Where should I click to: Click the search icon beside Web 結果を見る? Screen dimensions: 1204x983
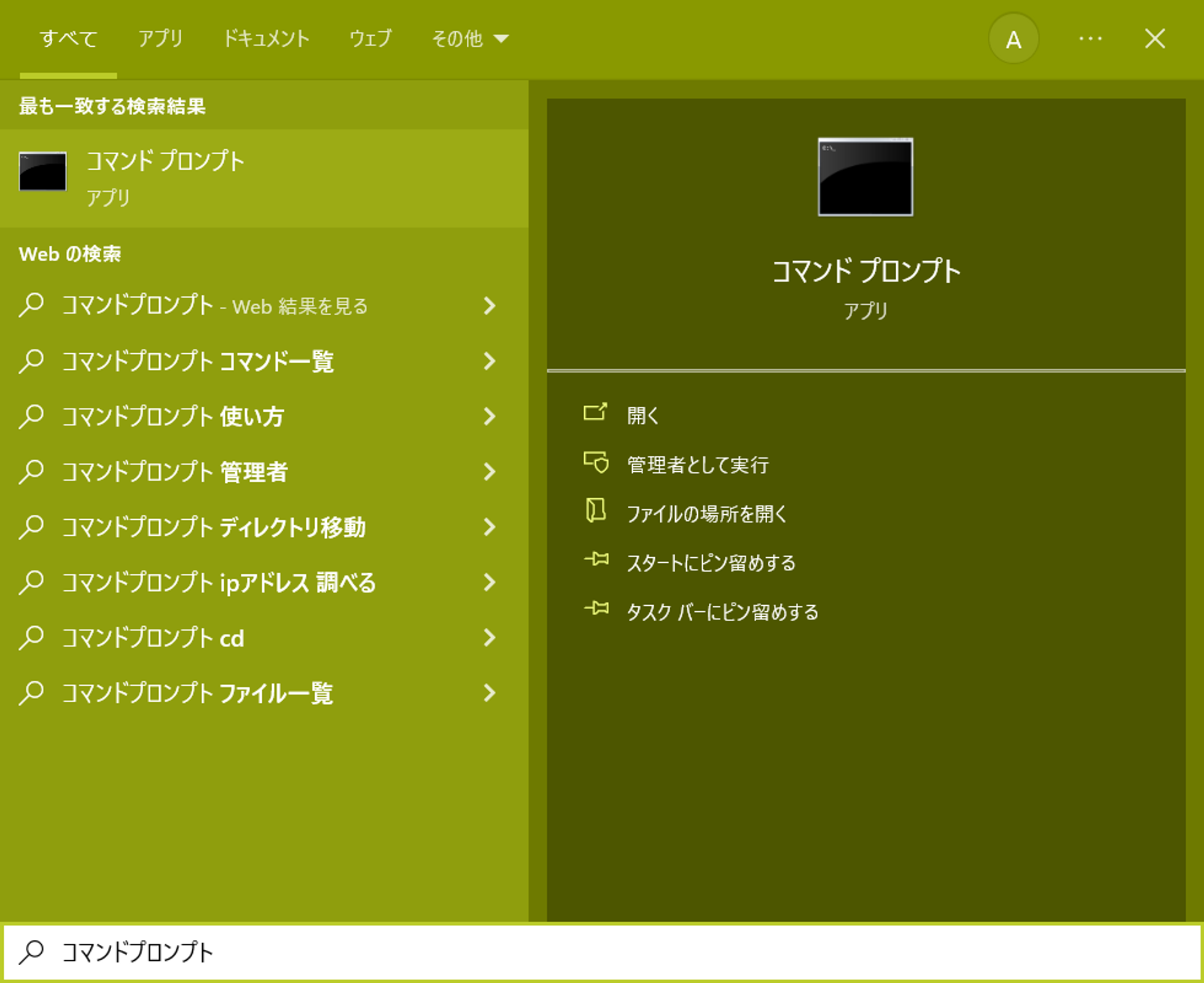pos(31,305)
